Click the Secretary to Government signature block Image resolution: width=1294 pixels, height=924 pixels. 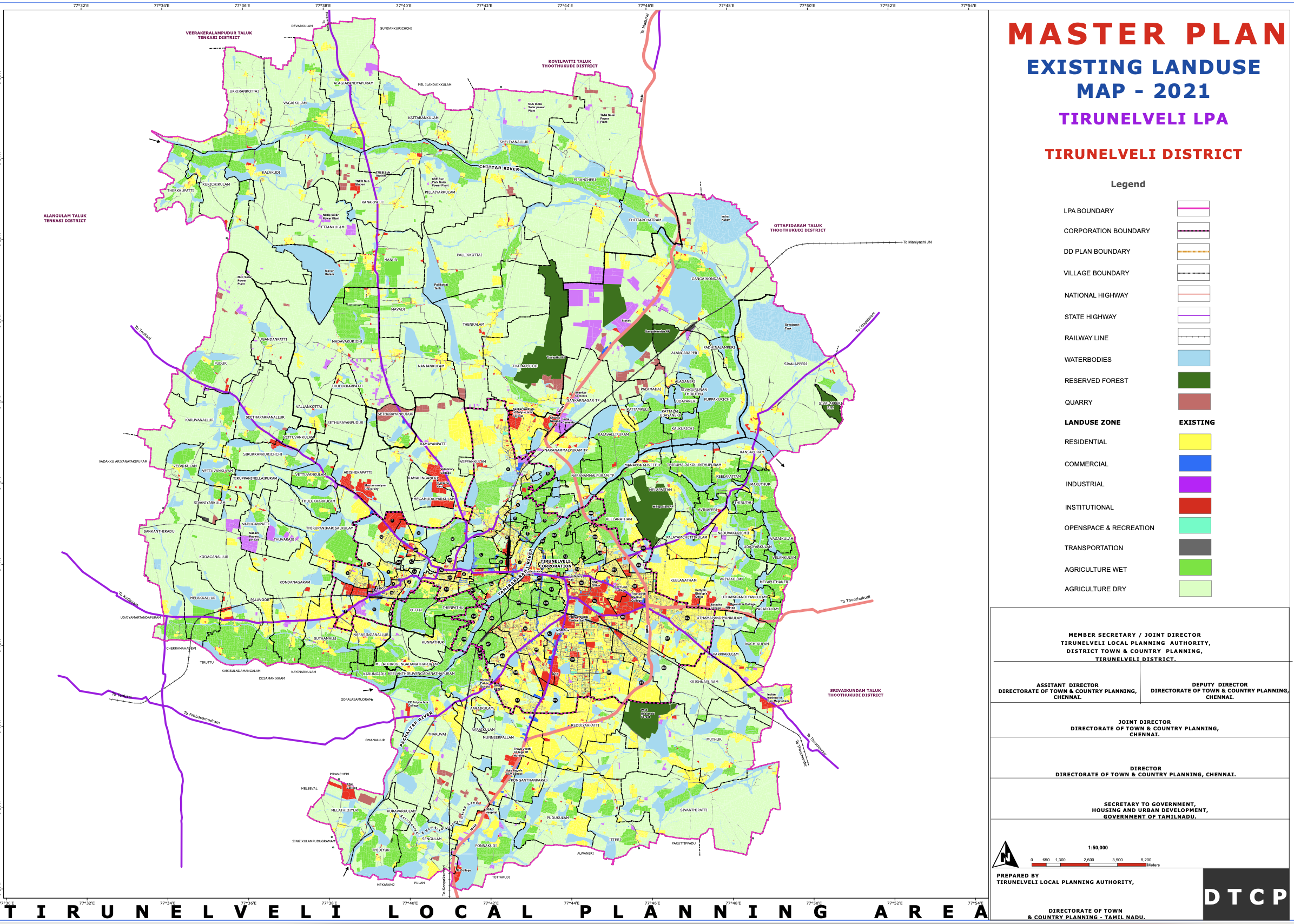(x=1150, y=810)
